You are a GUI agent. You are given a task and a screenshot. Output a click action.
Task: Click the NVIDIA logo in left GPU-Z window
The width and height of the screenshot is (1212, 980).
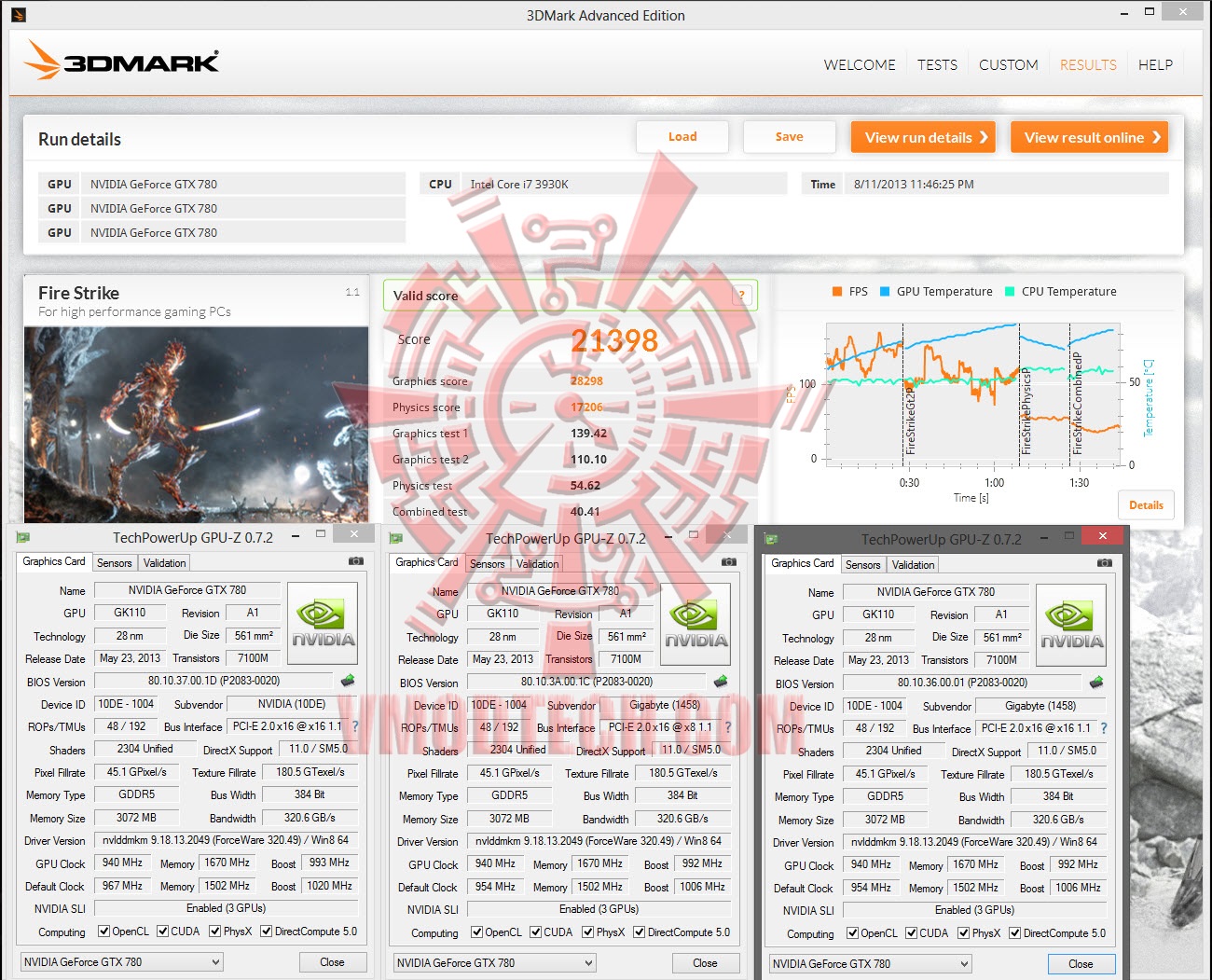[323, 624]
